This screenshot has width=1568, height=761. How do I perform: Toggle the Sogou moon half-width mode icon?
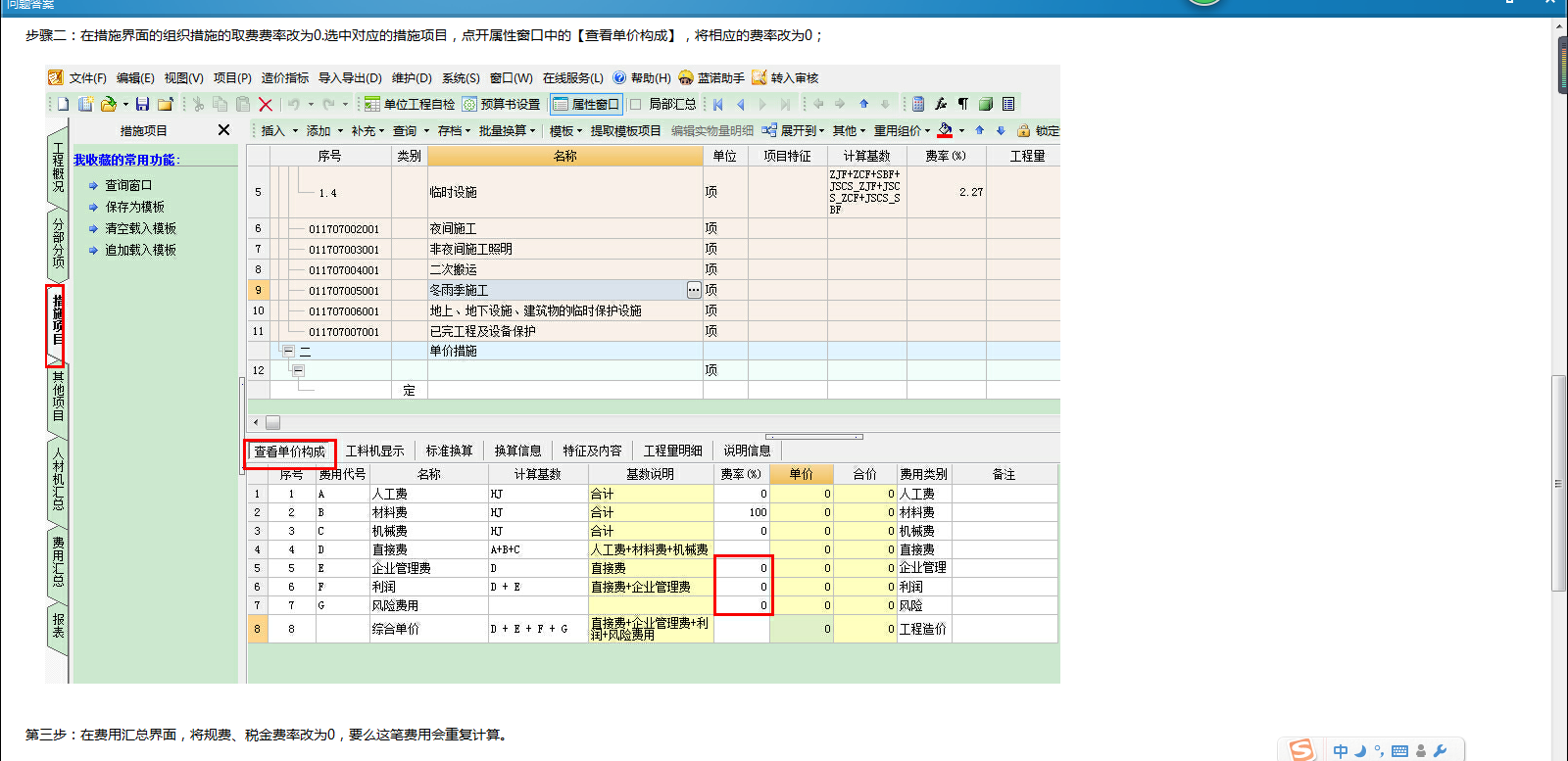pos(1360,751)
